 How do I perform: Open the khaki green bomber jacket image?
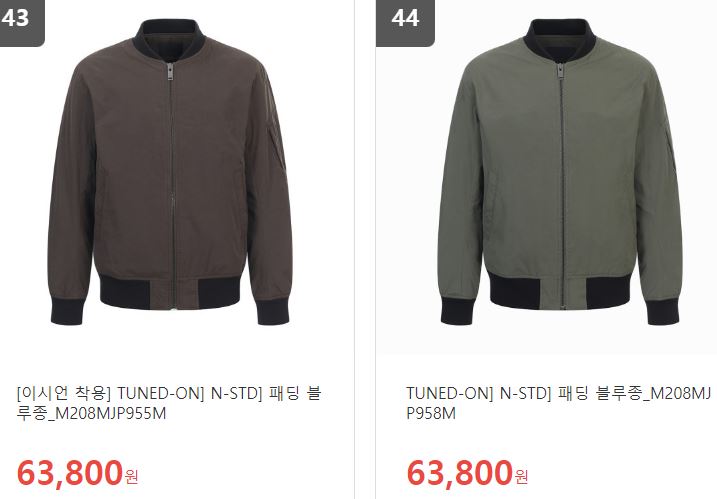[560, 172]
